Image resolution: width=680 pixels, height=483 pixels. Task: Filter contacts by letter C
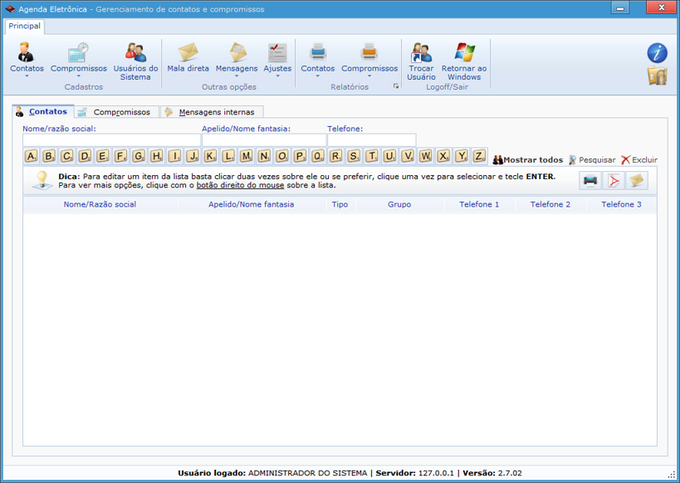tap(67, 156)
